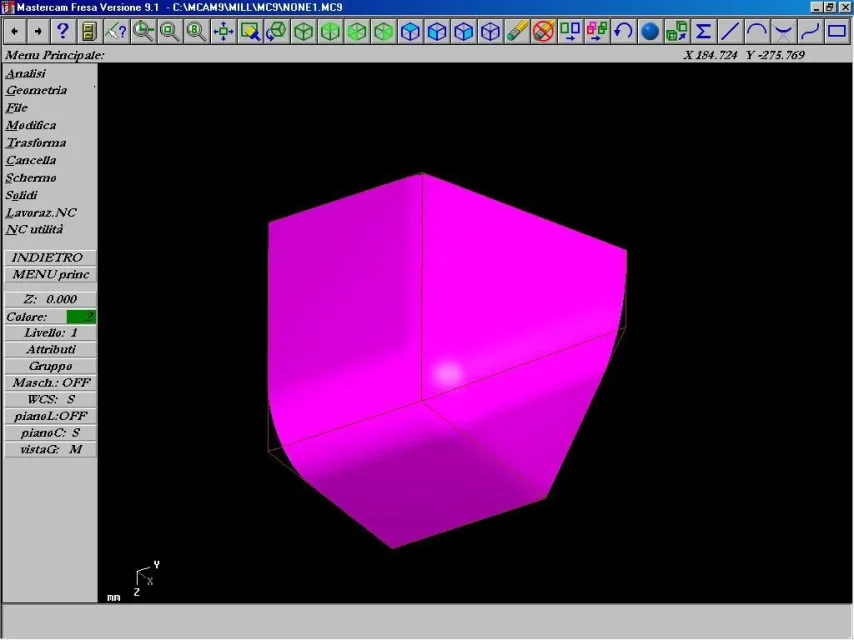Click the pianoC: S button
Image resolution: width=854 pixels, height=640 pixels.
(x=50, y=433)
